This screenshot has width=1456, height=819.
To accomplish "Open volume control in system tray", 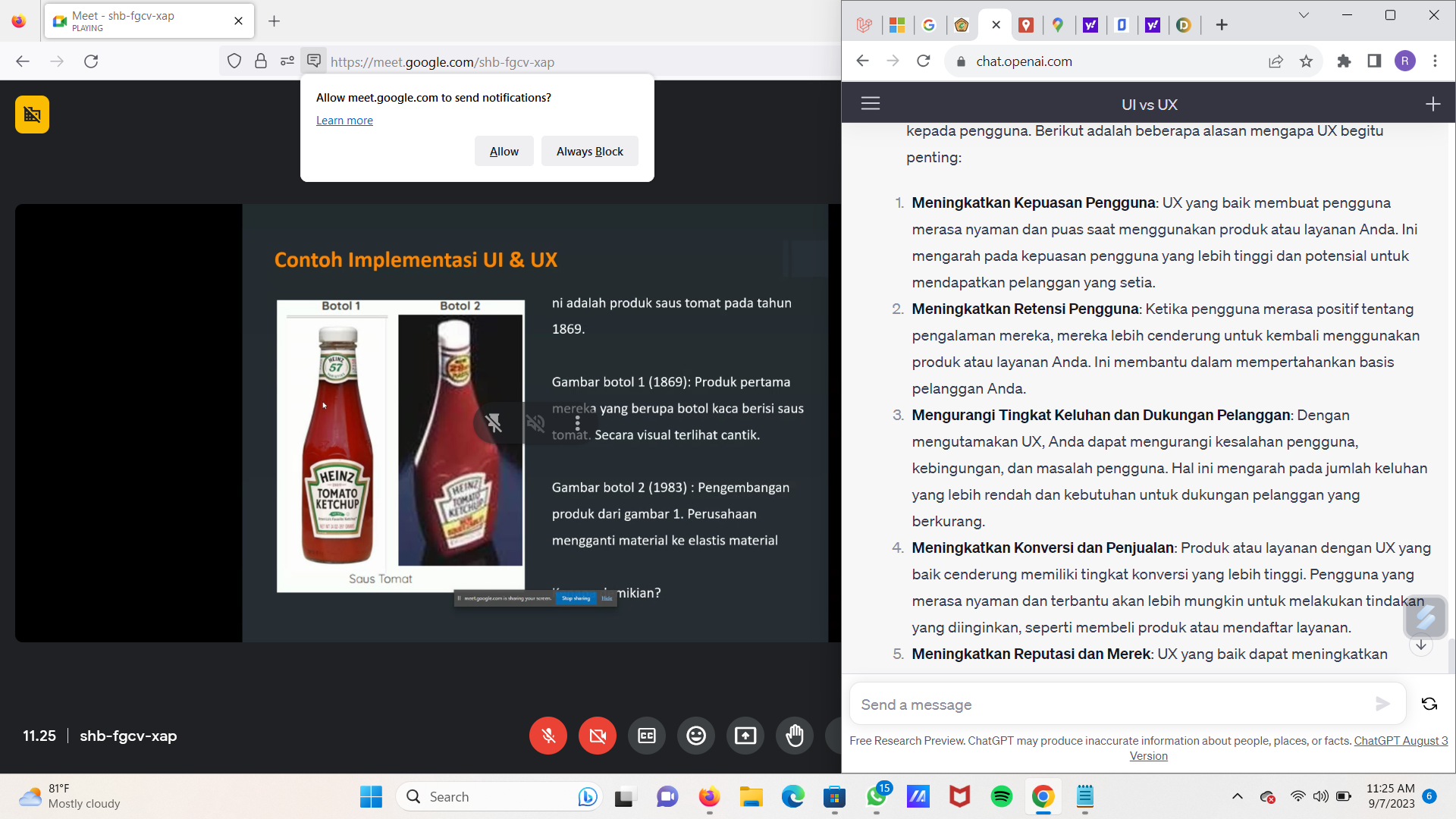I will point(1321,796).
